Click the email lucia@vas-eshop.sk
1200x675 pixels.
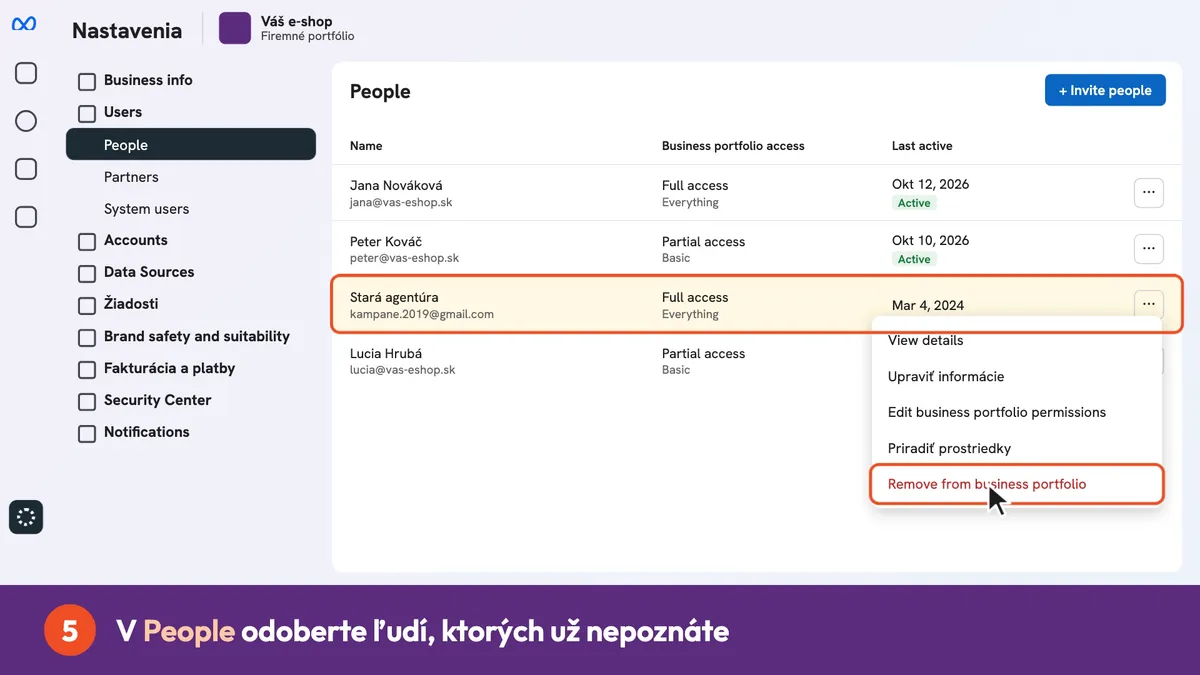click(x=402, y=370)
